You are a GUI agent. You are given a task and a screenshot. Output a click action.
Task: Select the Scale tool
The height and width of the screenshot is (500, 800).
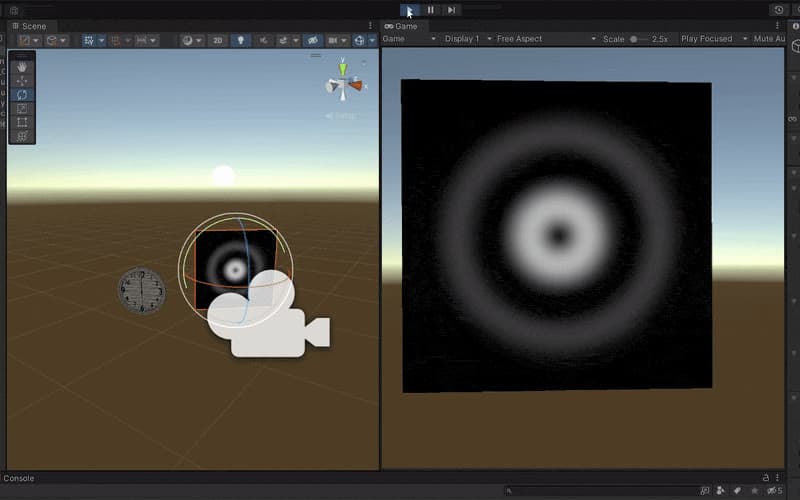point(22,109)
